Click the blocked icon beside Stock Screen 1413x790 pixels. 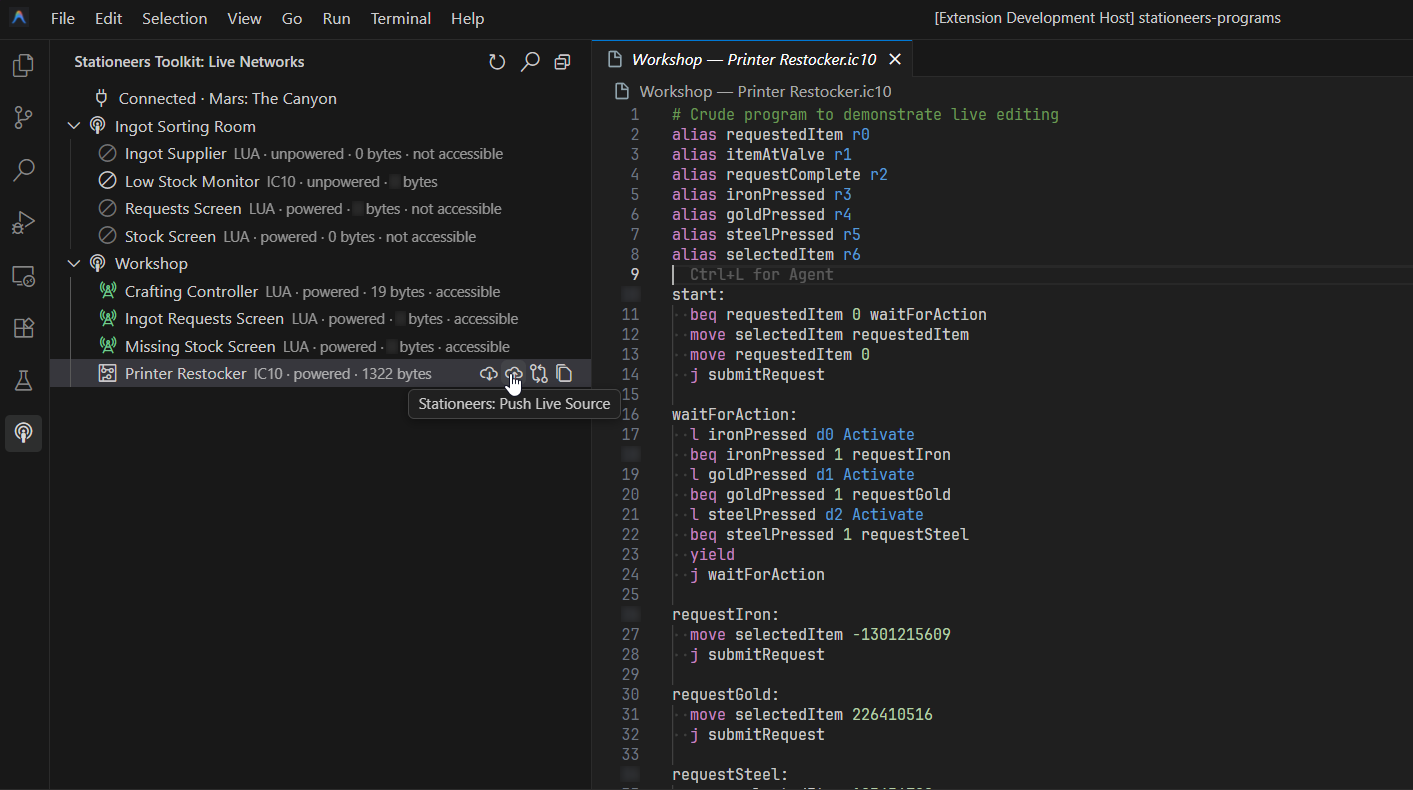pos(107,236)
